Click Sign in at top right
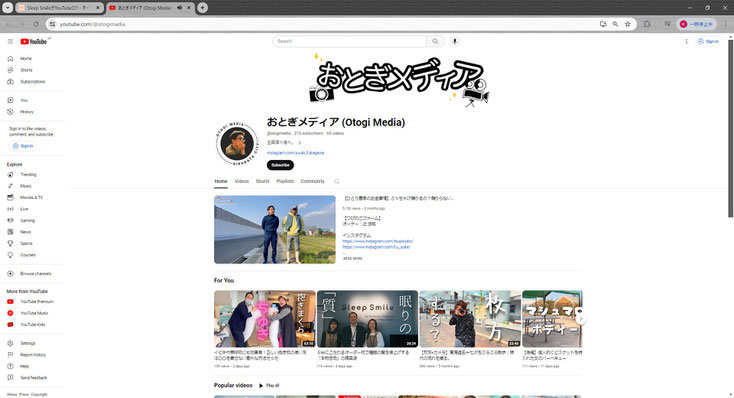Image resolution: width=734 pixels, height=398 pixels. click(708, 42)
